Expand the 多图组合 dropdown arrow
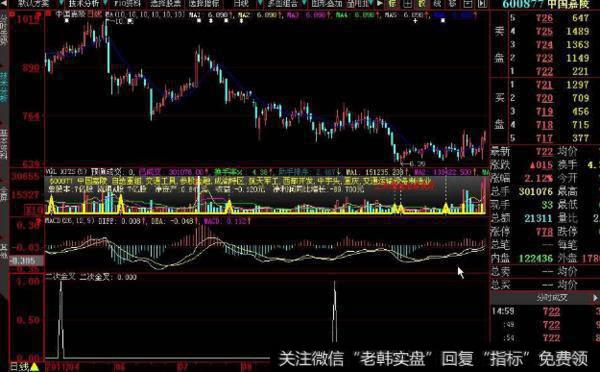600x372 pixels. pos(303,3)
